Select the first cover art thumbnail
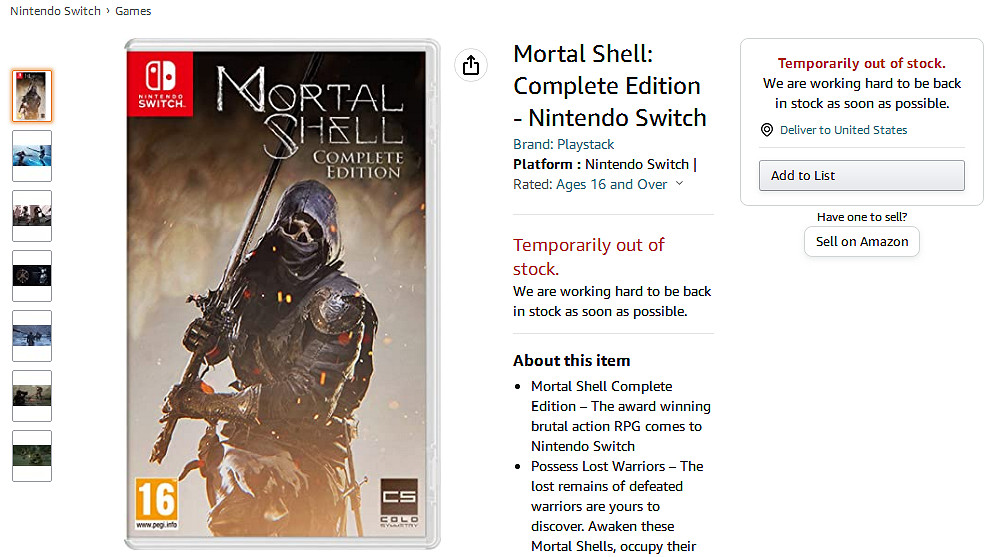 (32, 96)
